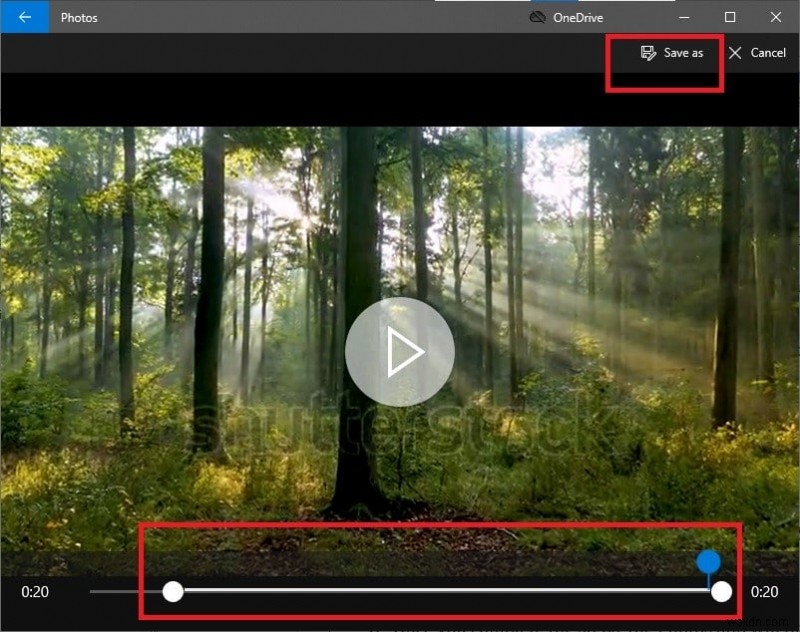This screenshot has height=632, width=800.
Task: Select the left trim handle
Action: pos(173,593)
